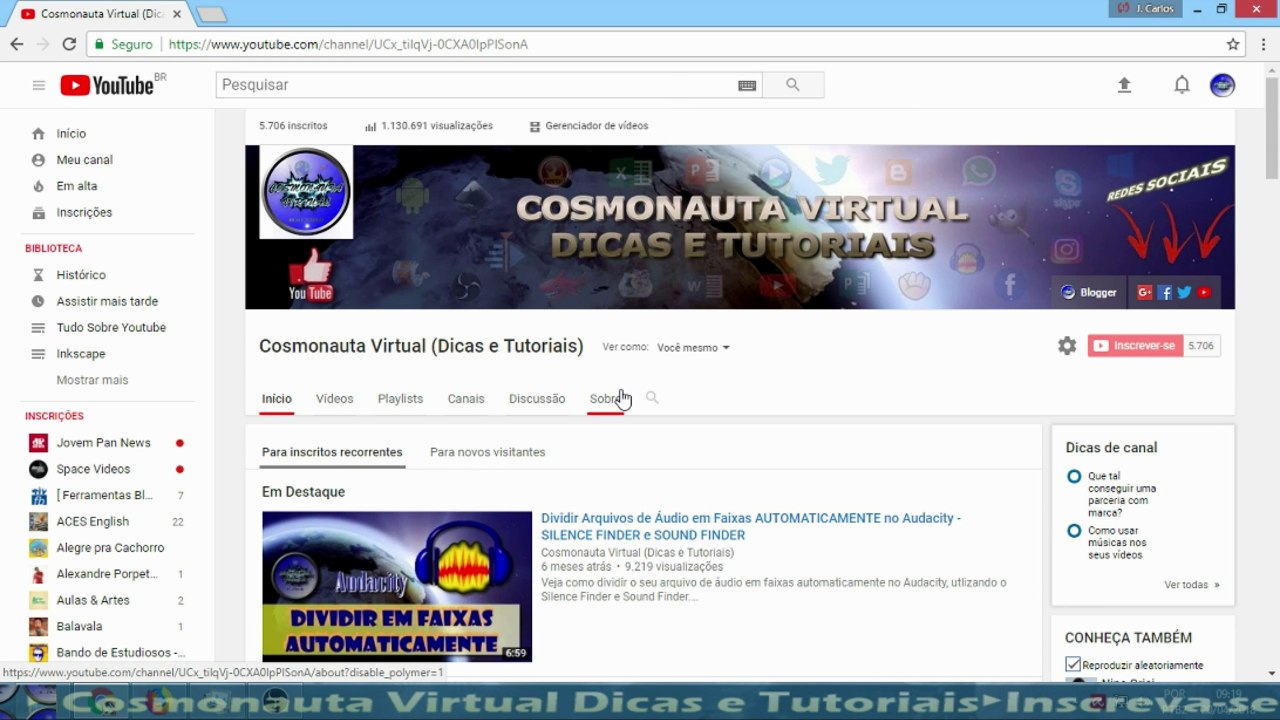The width and height of the screenshot is (1280, 720).
Task: Click the upload video arrow icon
Action: 1124,85
